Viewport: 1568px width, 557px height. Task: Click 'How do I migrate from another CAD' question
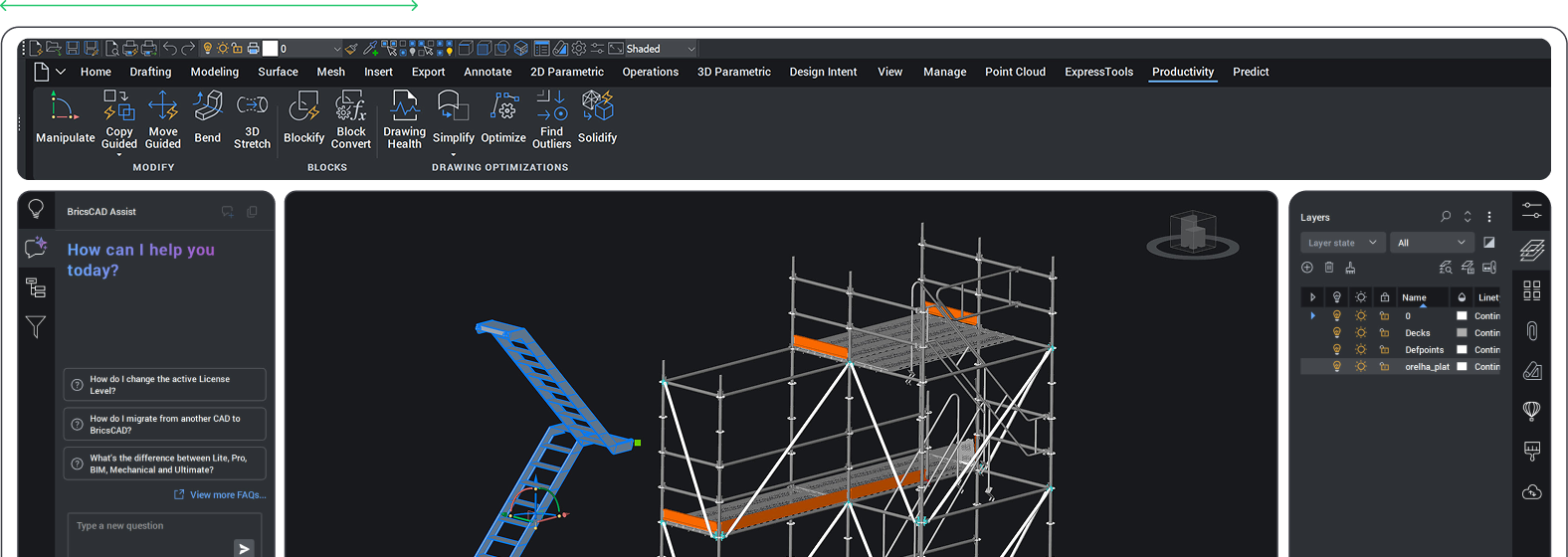click(165, 425)
